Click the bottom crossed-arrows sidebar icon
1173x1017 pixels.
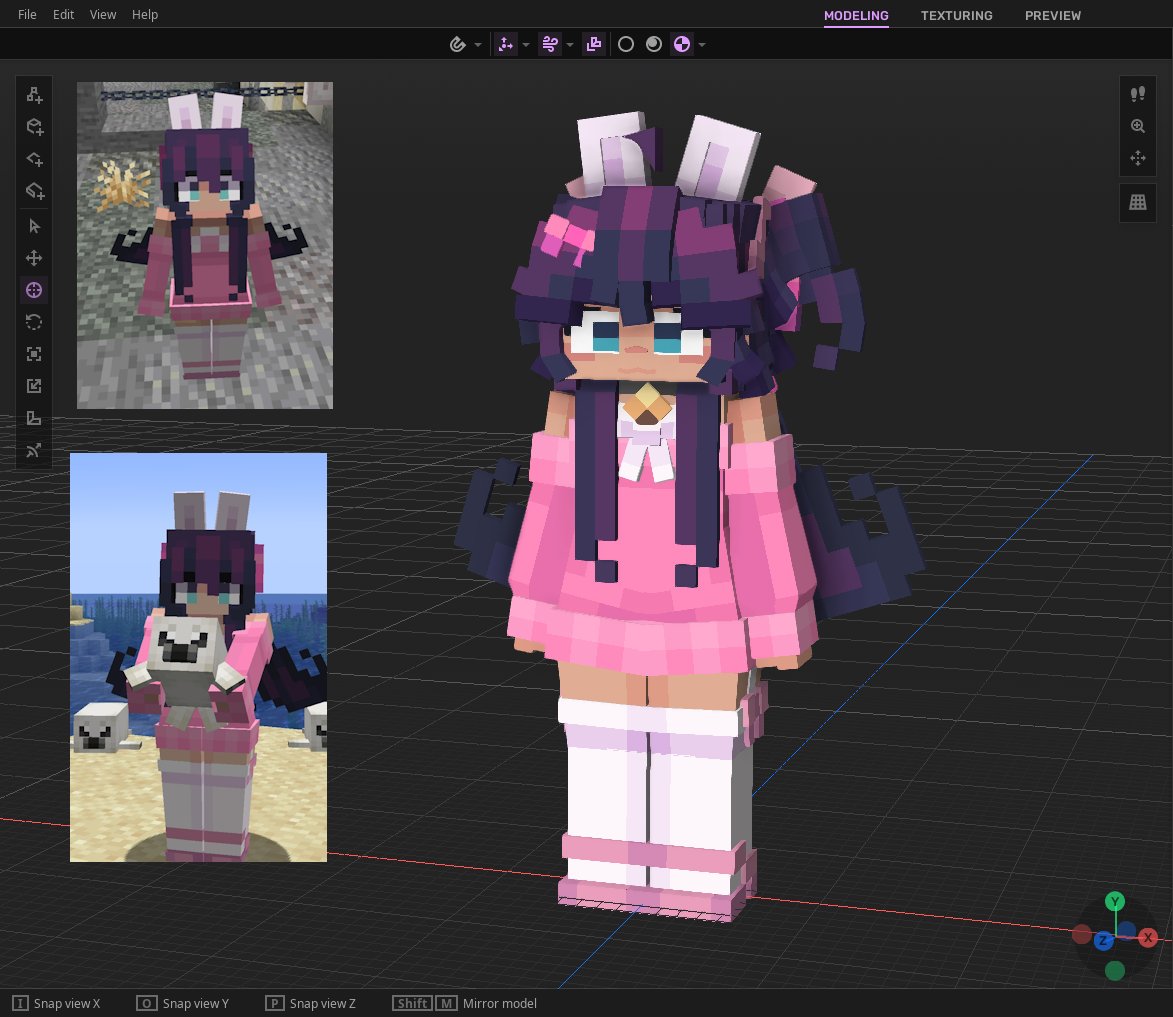[x=34, y=451]
